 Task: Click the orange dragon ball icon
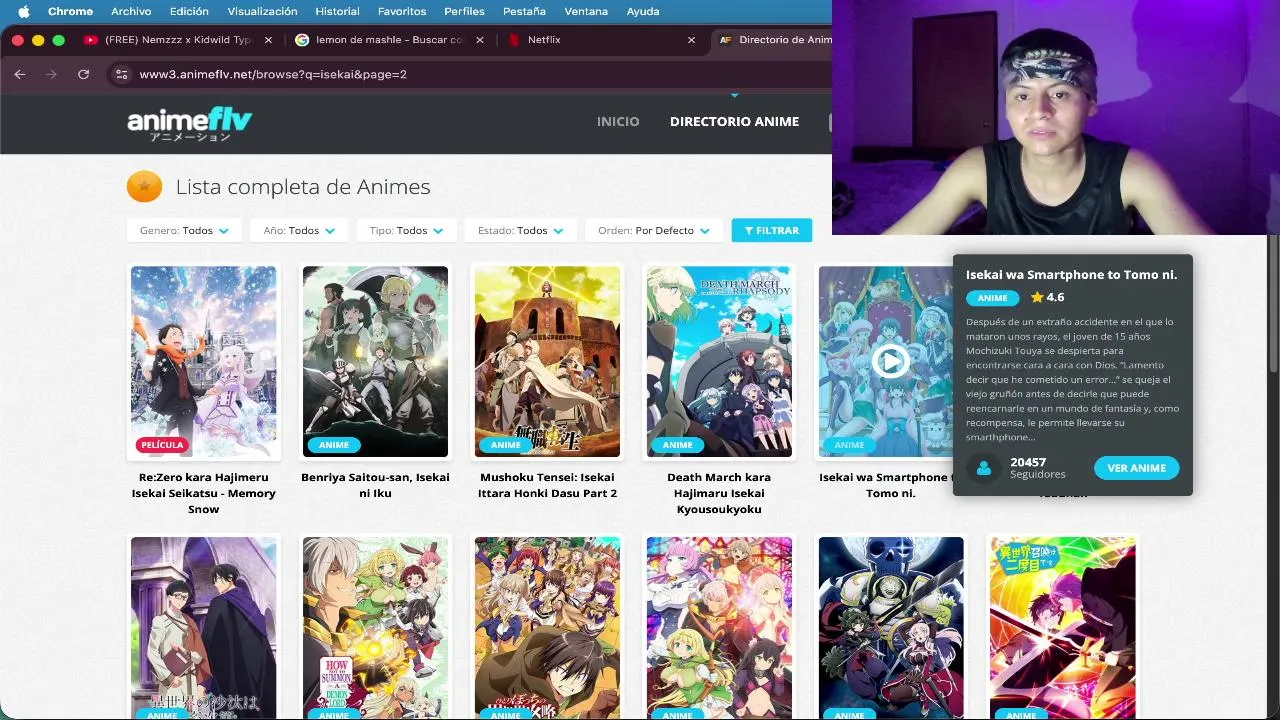(x=144, y=186)
